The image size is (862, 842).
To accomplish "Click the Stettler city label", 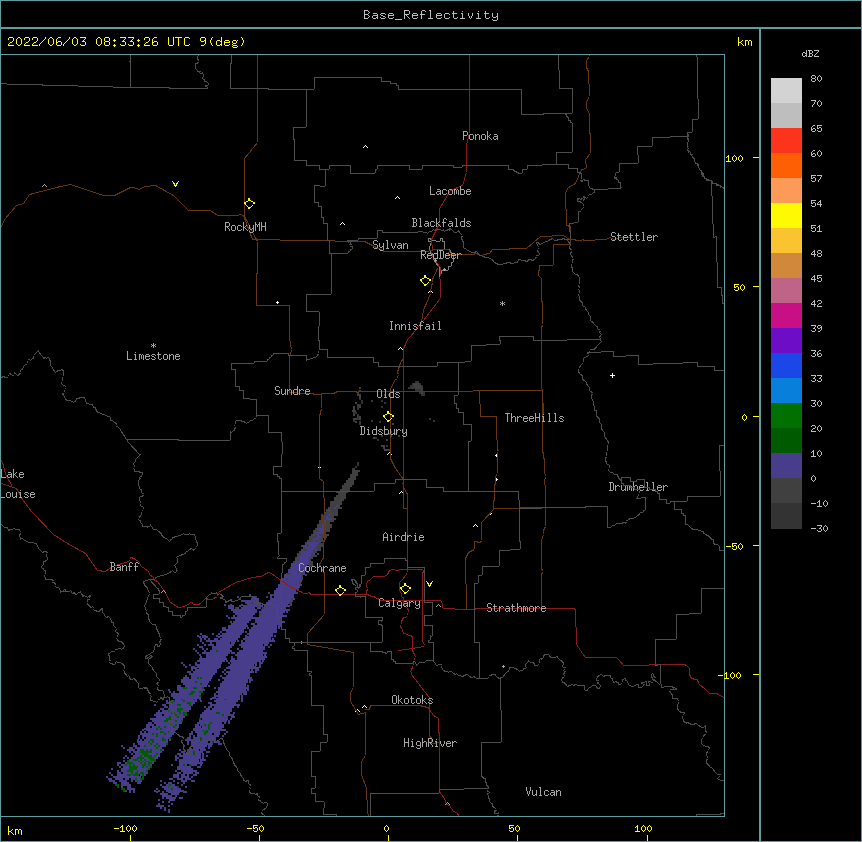I will pos(634,237).
